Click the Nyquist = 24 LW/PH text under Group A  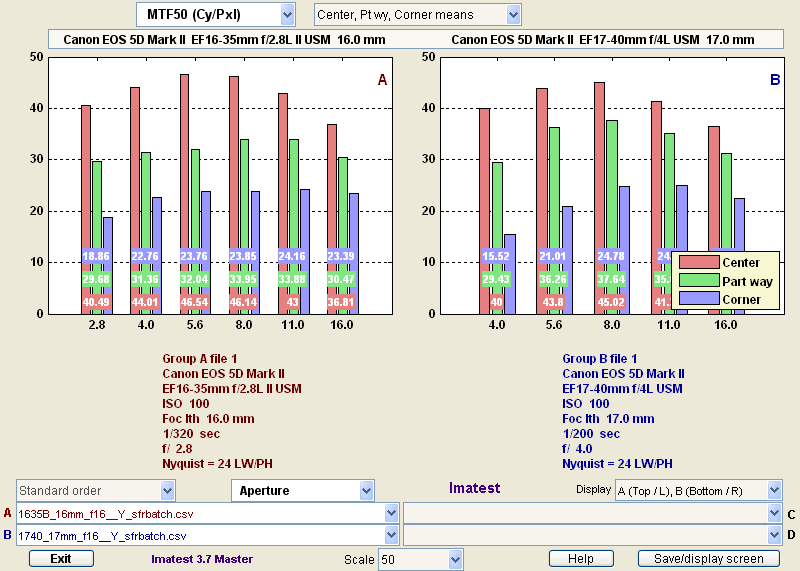(x=217, y=464)
